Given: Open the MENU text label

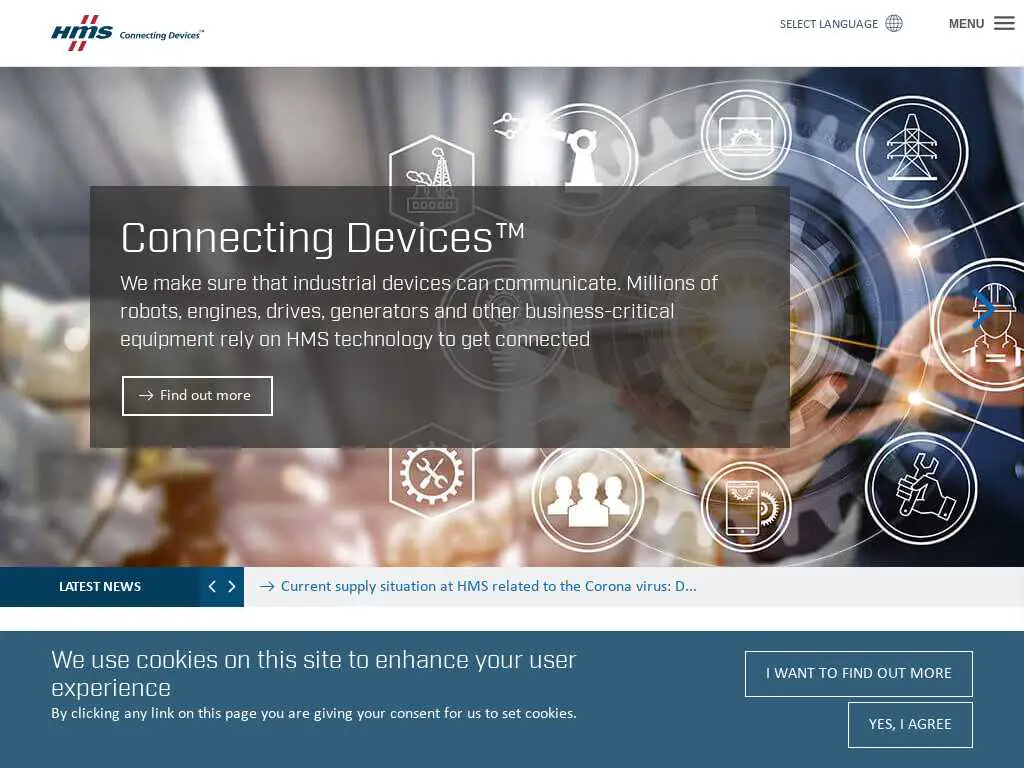Looking at the screenshot, I should coord(966,24).
